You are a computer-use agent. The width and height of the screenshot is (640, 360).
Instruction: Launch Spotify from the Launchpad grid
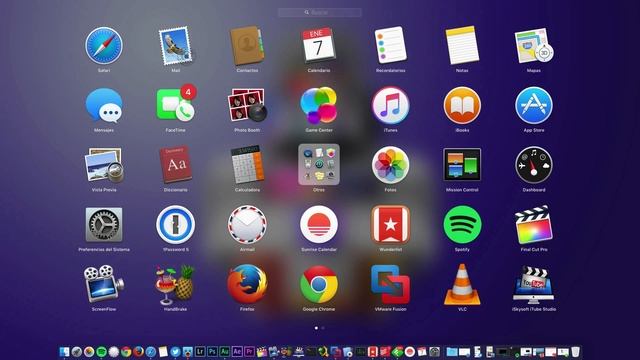[462, 224]
